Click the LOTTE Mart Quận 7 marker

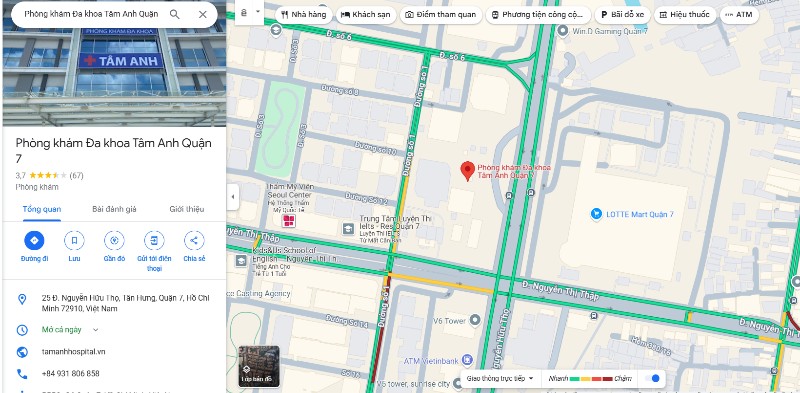click(x=596, y=214)
